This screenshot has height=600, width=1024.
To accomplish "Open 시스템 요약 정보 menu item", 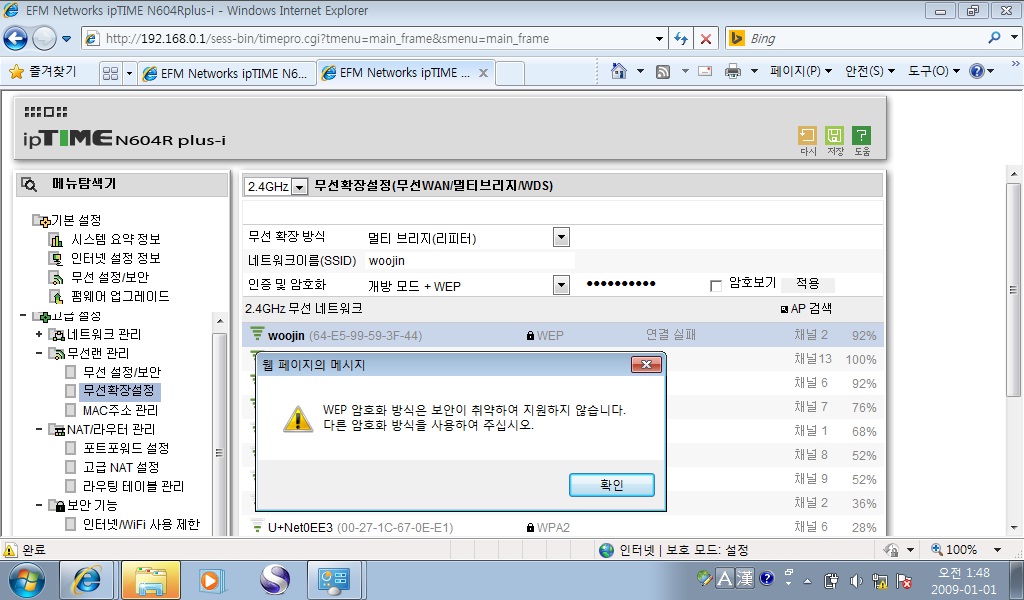I will (x=116, y=240).
